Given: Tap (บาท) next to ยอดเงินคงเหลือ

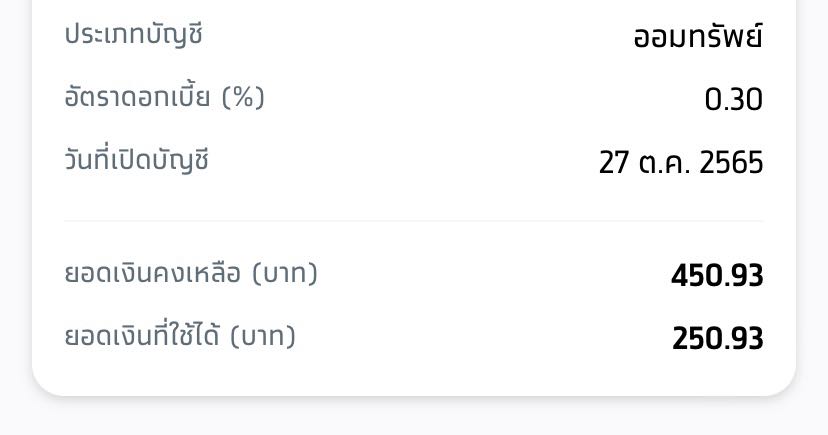Looking at the screenshot, I should pos(285,273).
